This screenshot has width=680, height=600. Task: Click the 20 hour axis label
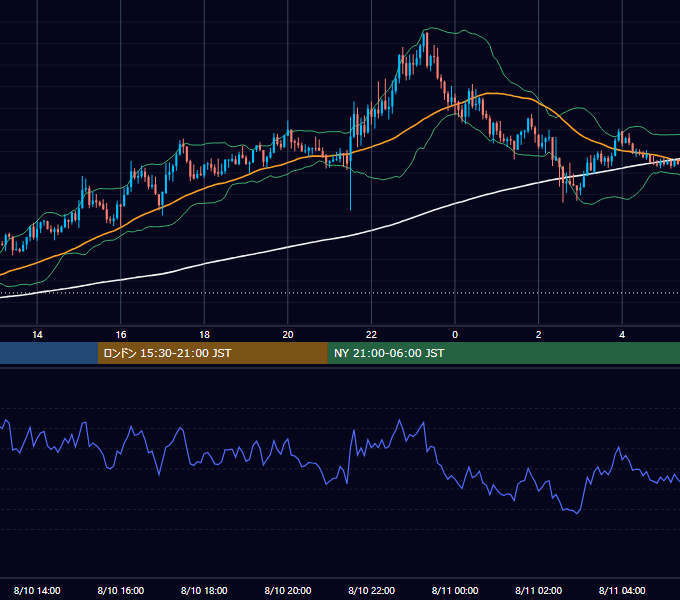pyautogui.click(x=288, y=335)
